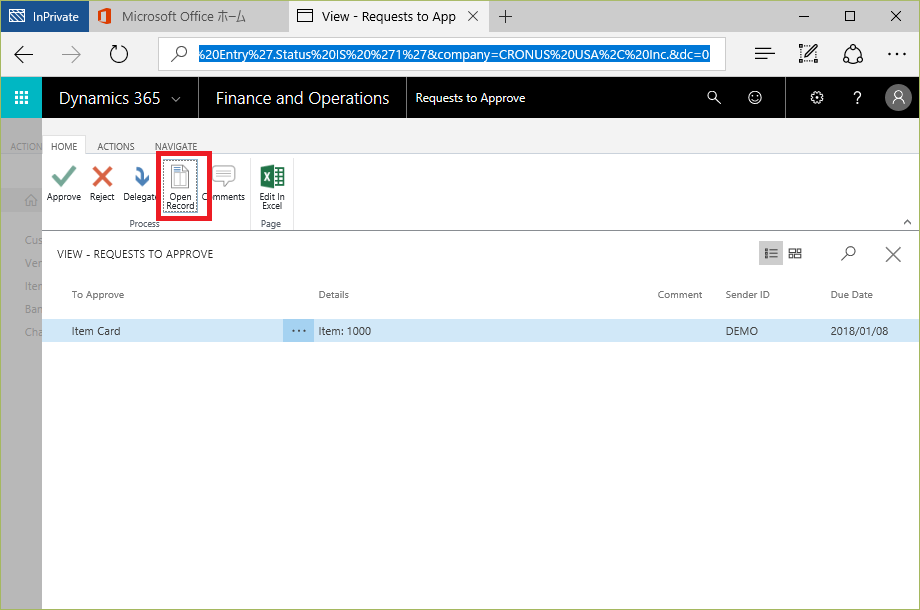Select the View - Requests to App browser tab

(x=388, y=16)
